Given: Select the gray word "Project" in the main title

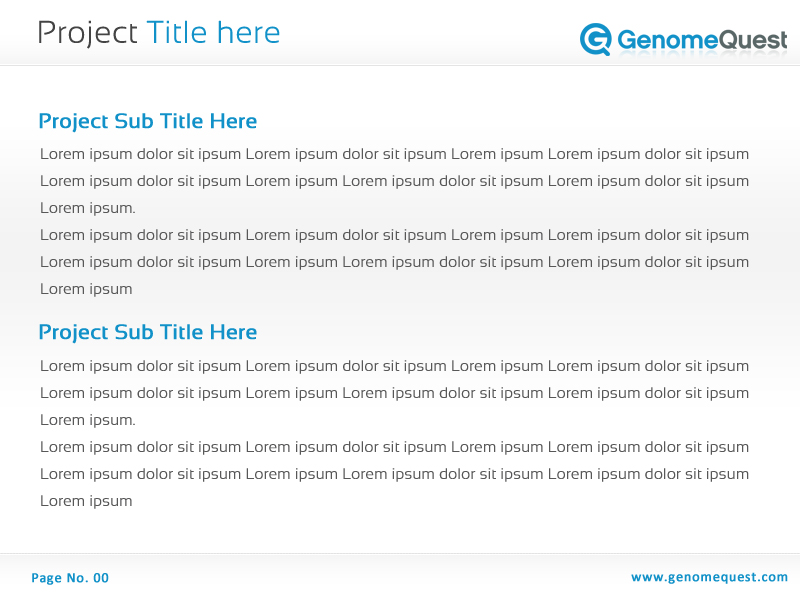Looking at the screenshot, I should [x=87, y=33].
